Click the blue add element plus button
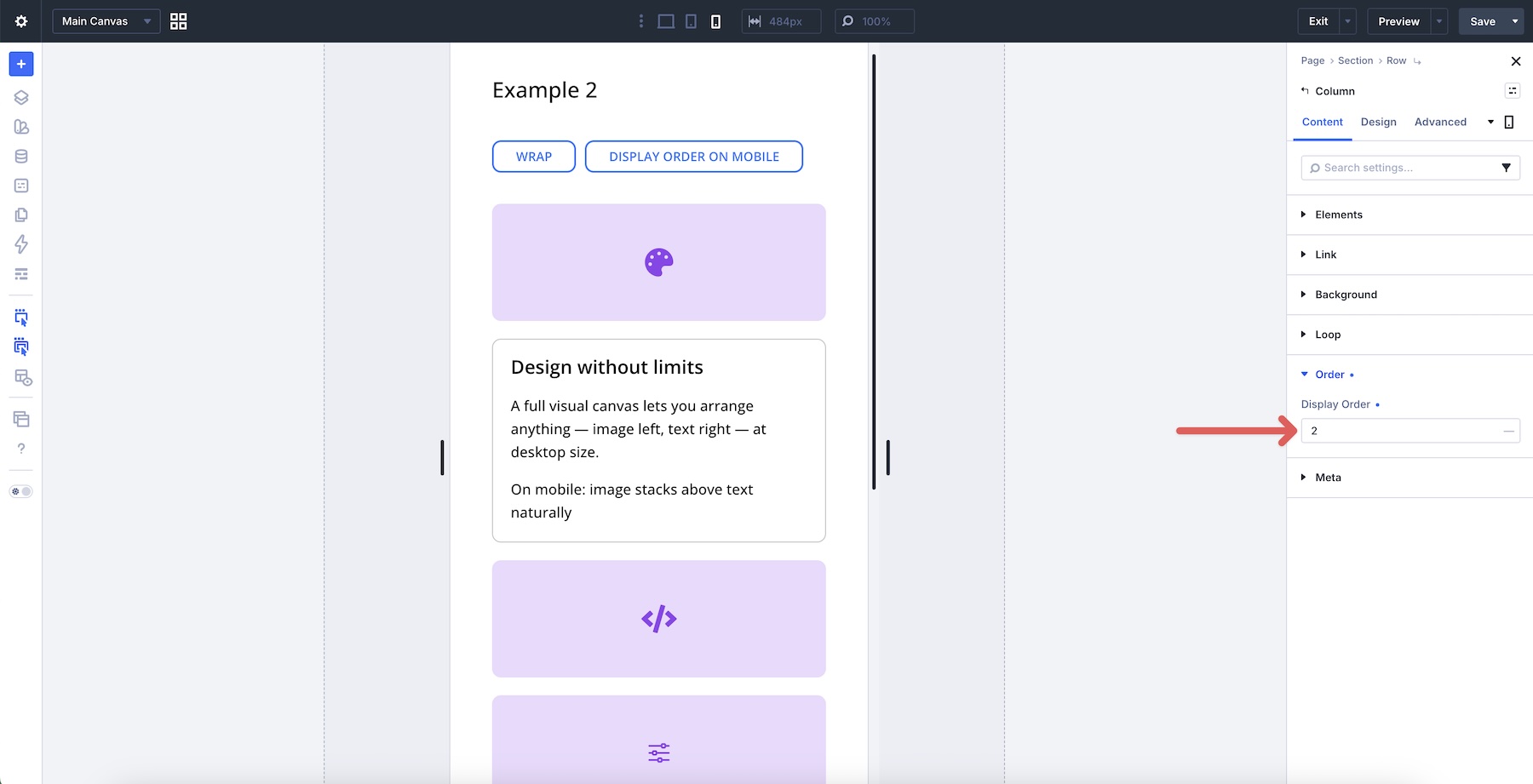The height and width of the screenshot is (784, 1533). coord(21,64)
